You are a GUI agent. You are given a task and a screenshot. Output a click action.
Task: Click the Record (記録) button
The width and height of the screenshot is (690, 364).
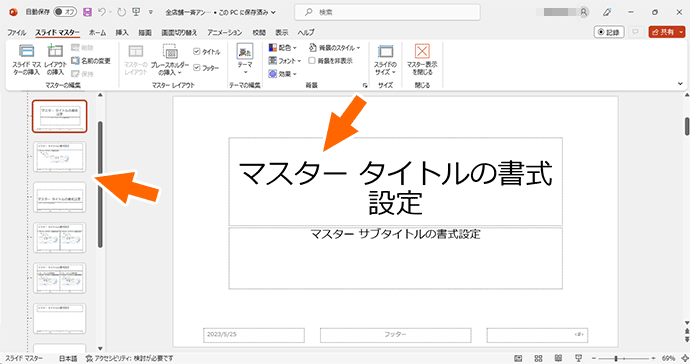609,32
